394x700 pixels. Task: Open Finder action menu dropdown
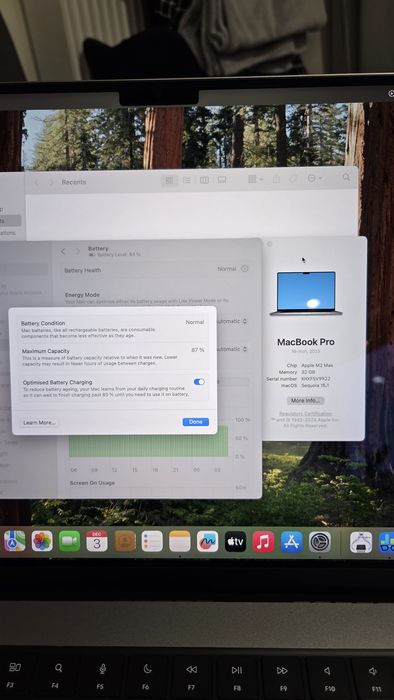315,178
